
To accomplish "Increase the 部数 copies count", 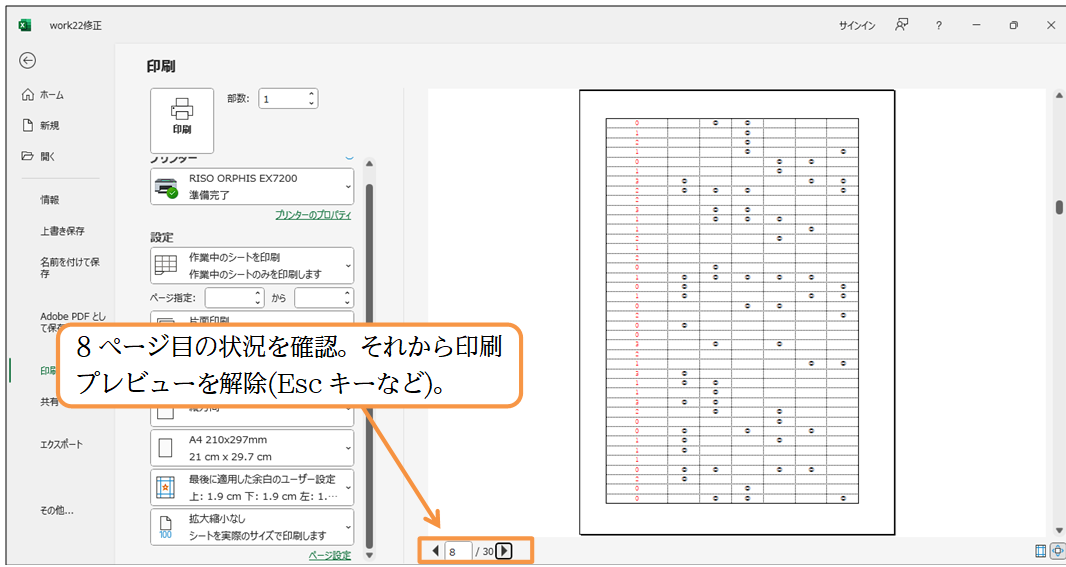I will point(311,94).
